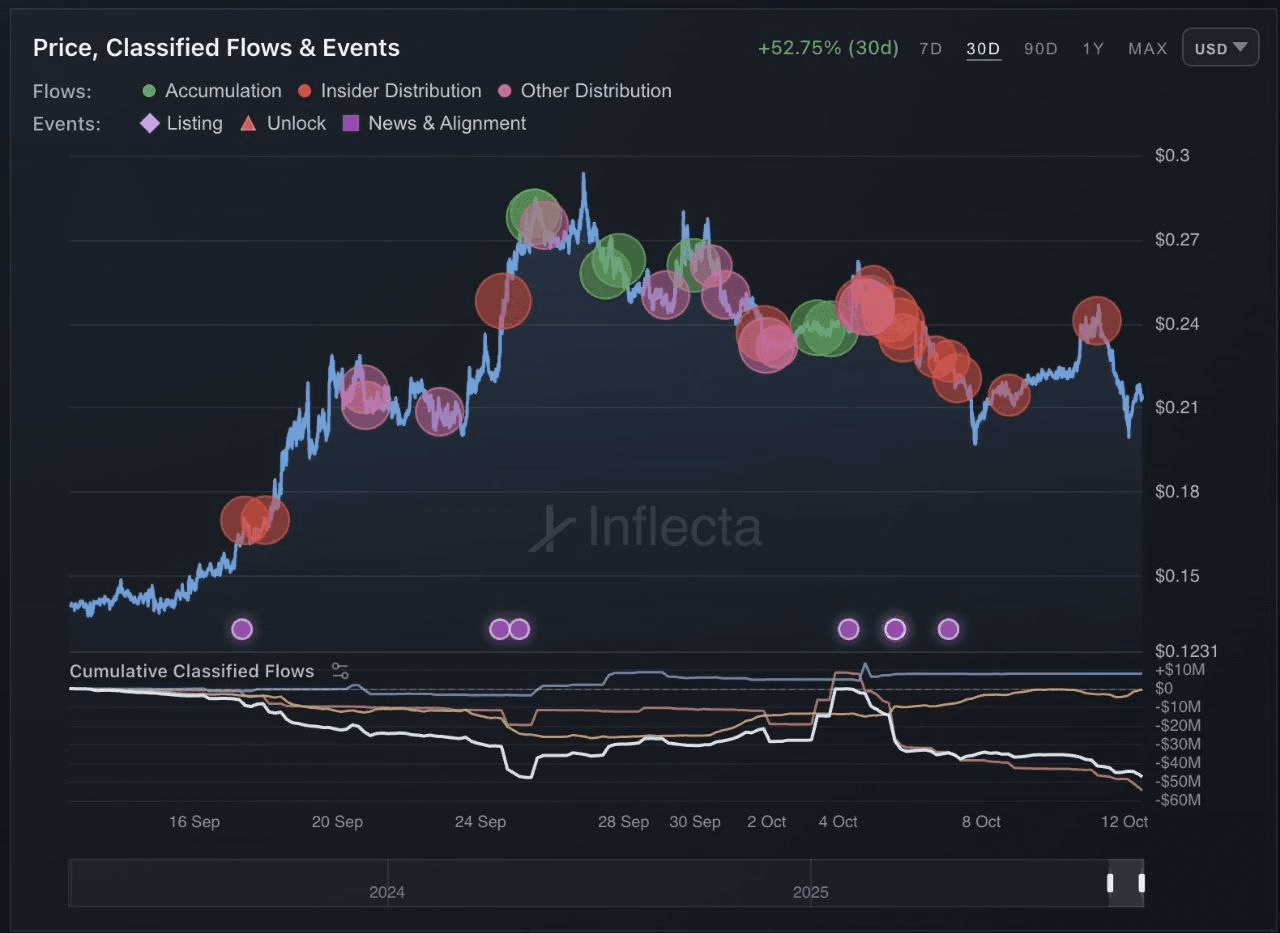Click the +52.75% (30d) change value
The image size is (1280, 933).
828,48
